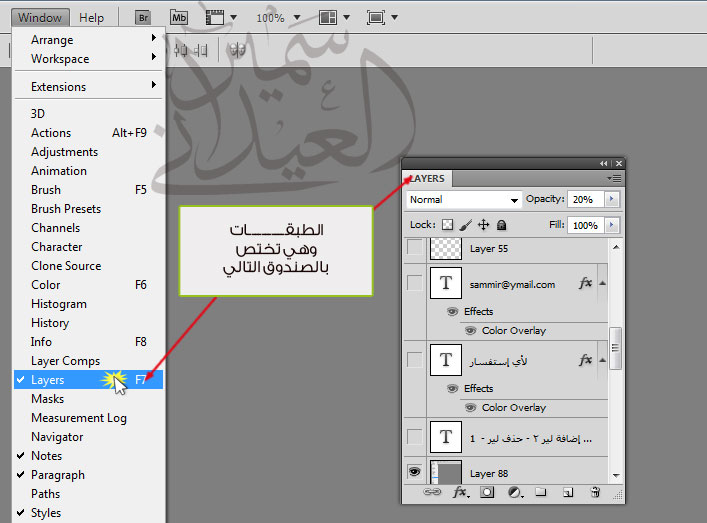Image resolution: width=707 pixels, height=523 pixels.
Task: Show the Channels panel from the menu
Action: click(x=88, y=228)
